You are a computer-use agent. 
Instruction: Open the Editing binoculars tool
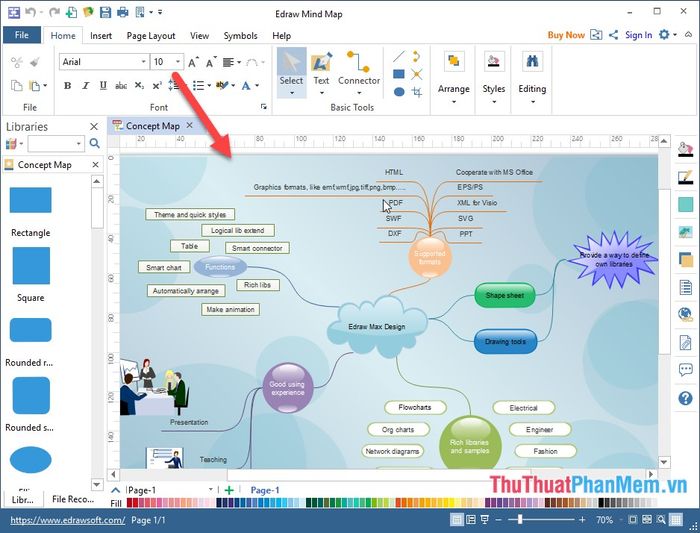[x=532, y=61]
